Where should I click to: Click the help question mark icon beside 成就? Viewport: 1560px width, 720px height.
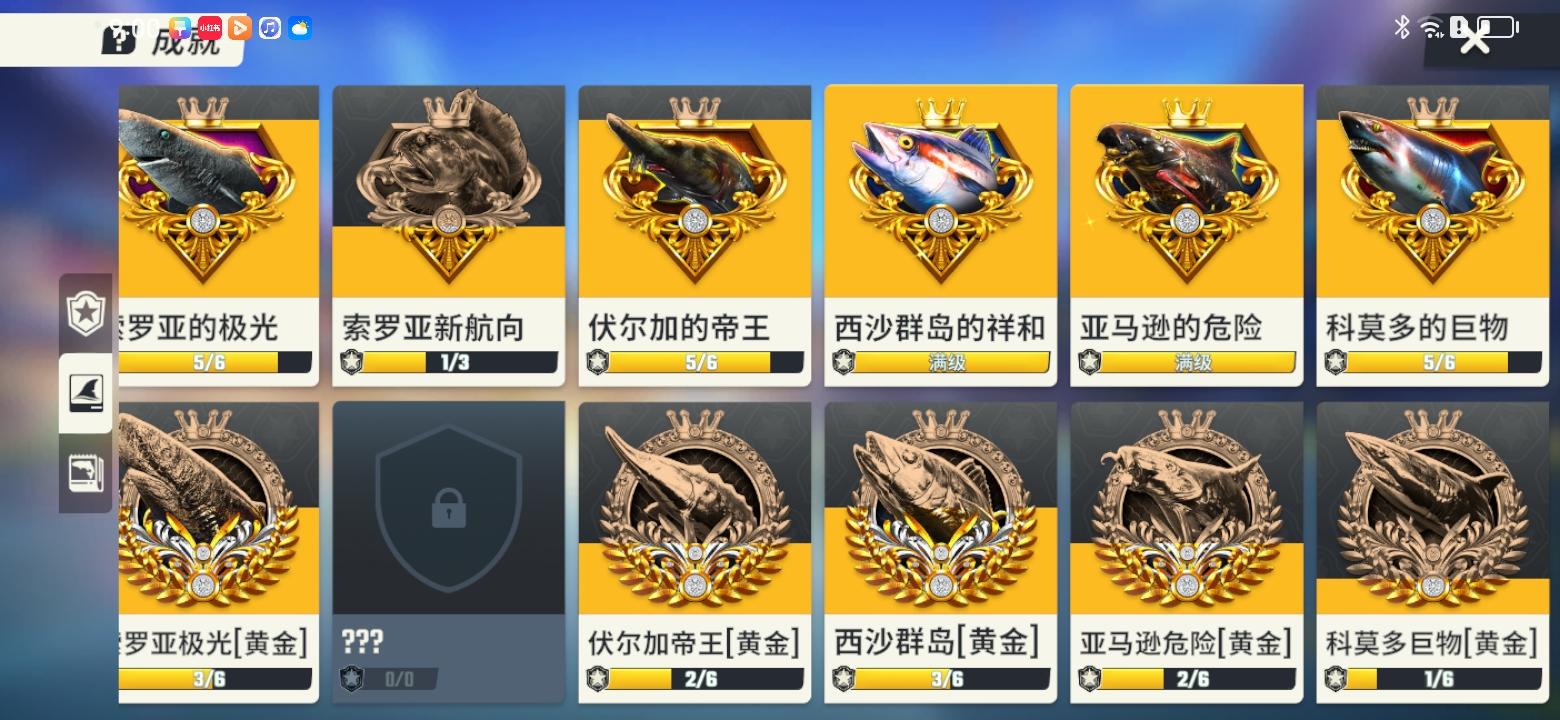click(x=119, y=40)
